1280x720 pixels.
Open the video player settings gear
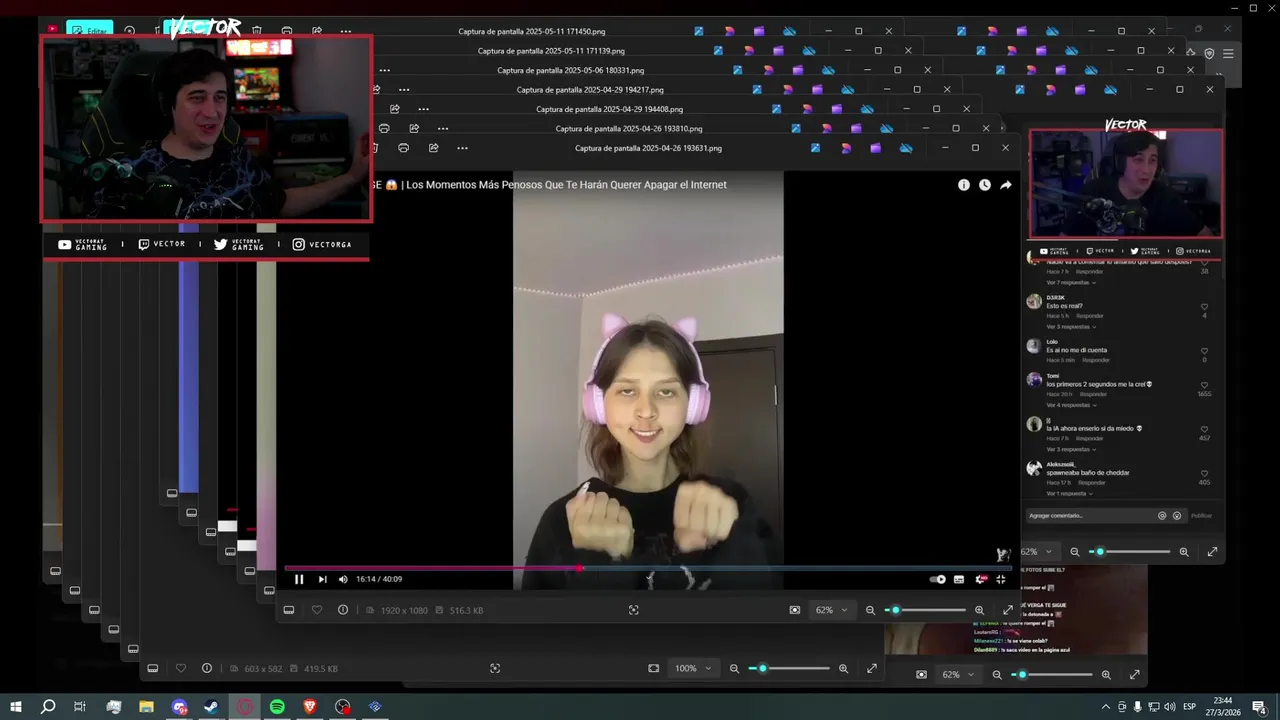pos(981,579)
